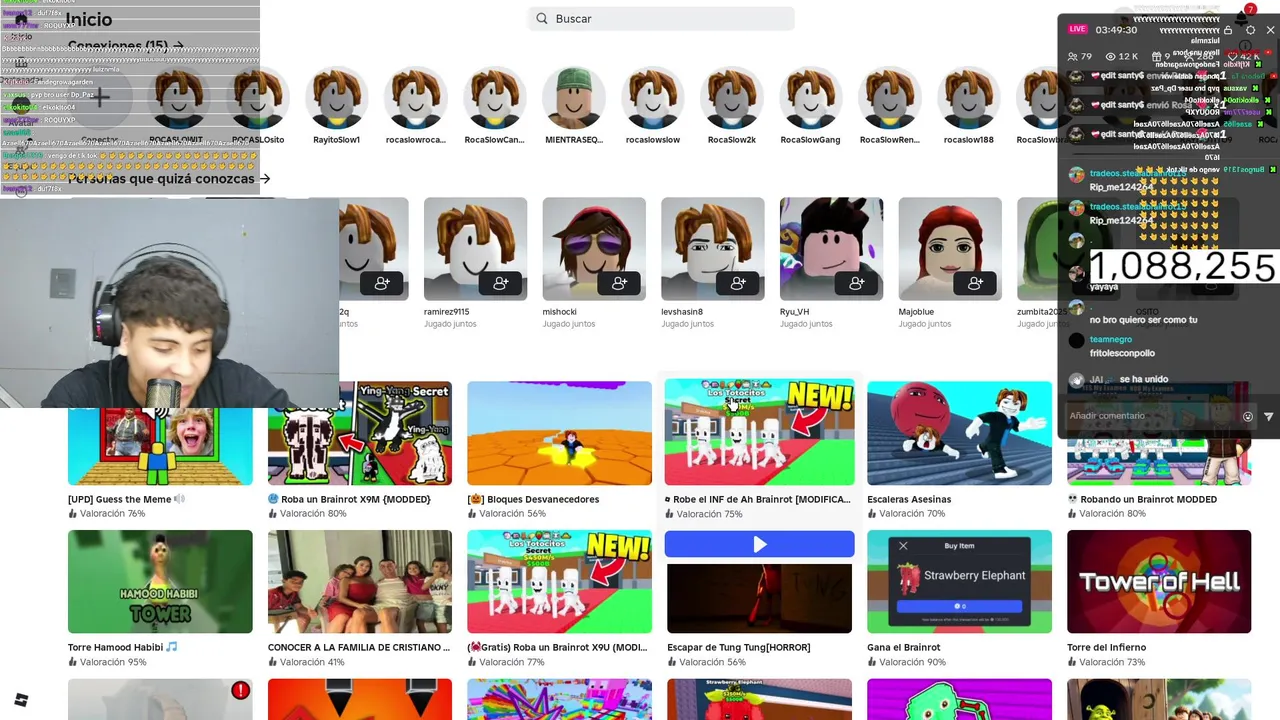Click red exclamation warning badge on thumbnail
Viewport: 1280px width, 720px height.
(x=240, y=690)
